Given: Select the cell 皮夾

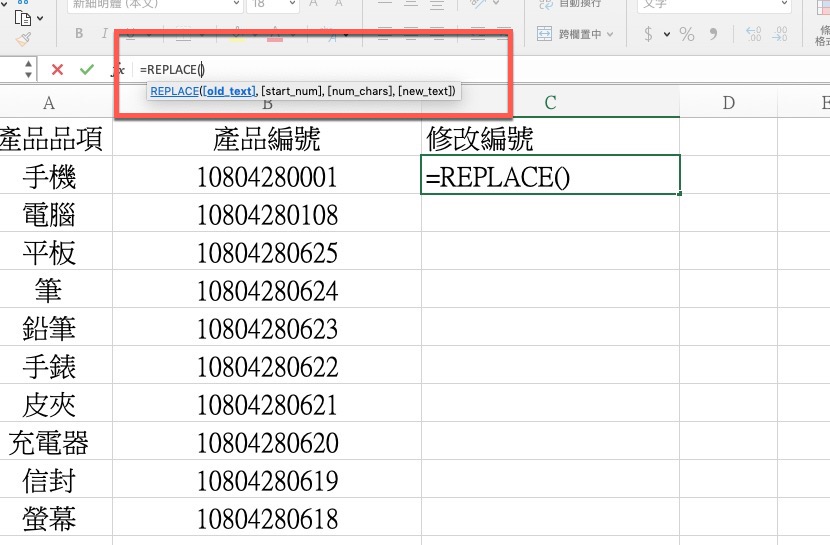Looking at the screenshot, I should [56, 404].
